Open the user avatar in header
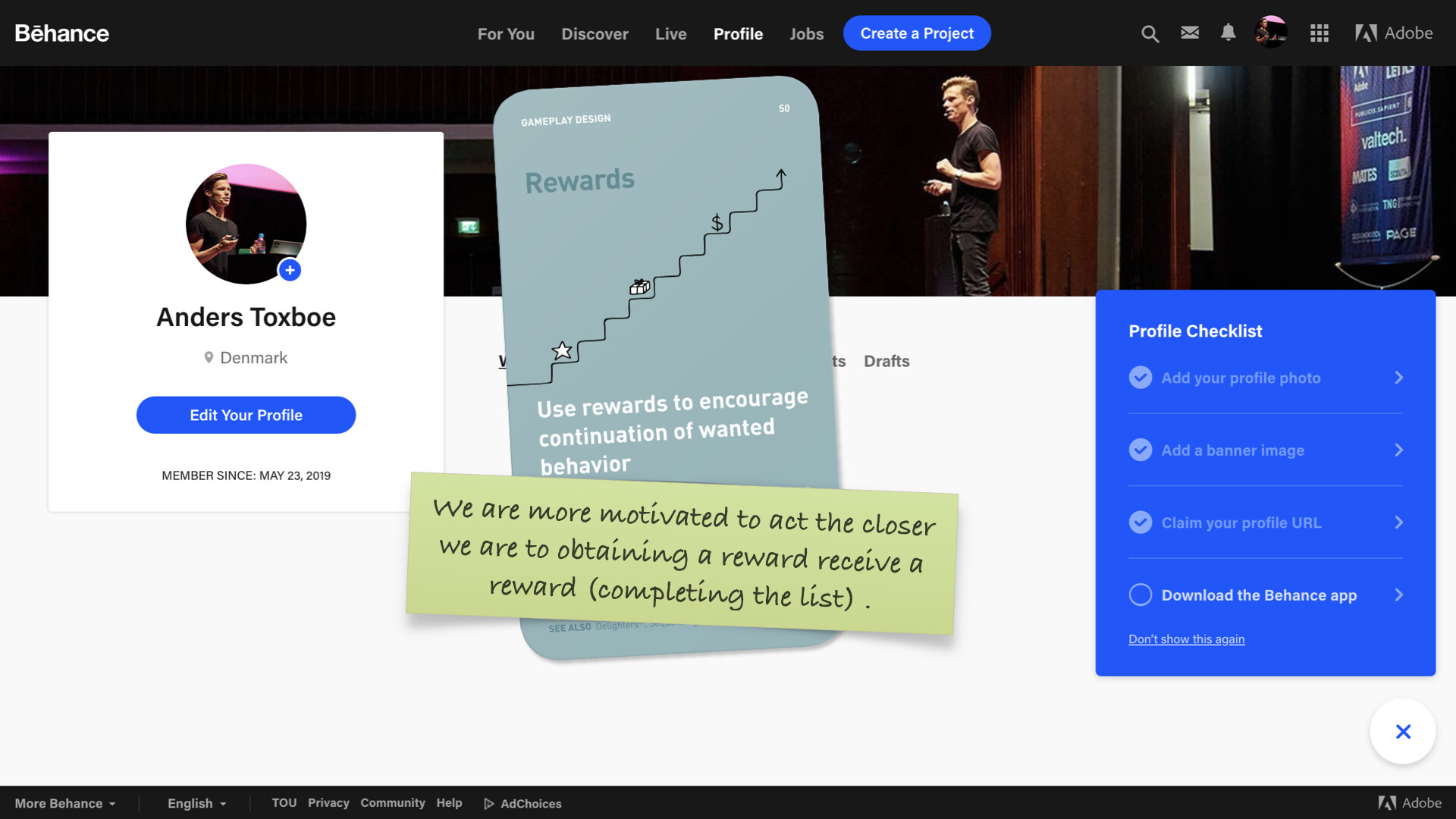 1270,33
